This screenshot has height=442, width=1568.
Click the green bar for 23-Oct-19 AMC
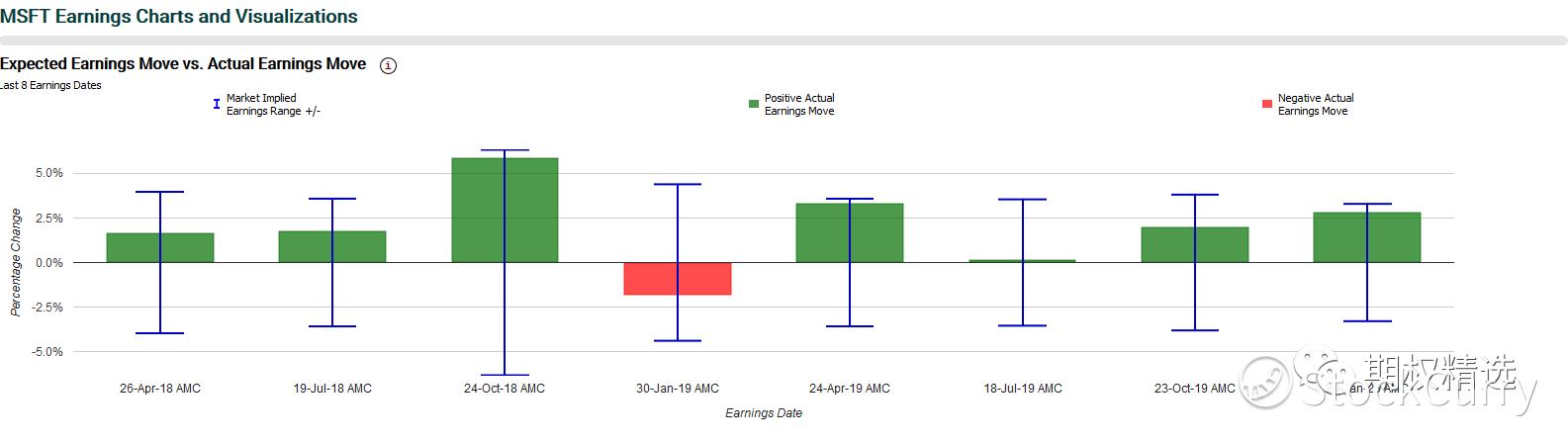click(x=1168, y=245)
